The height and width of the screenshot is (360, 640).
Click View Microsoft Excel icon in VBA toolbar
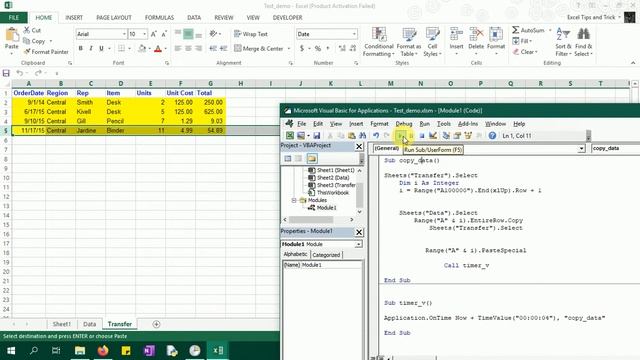click(x=290, y=136)
